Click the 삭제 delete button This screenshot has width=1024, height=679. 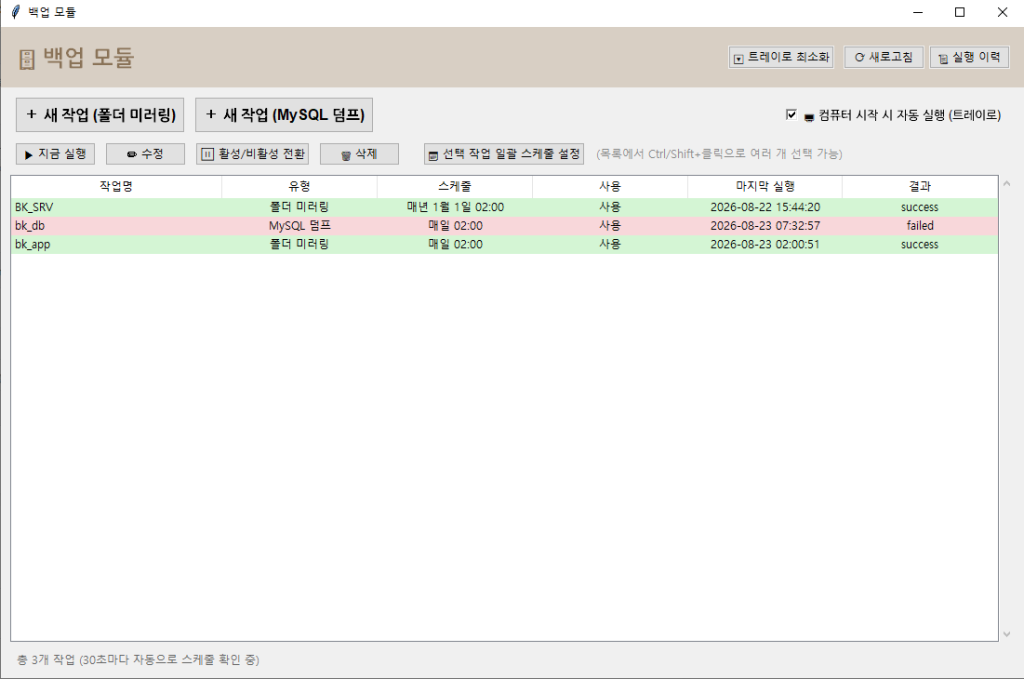click(x=359, y=154)
